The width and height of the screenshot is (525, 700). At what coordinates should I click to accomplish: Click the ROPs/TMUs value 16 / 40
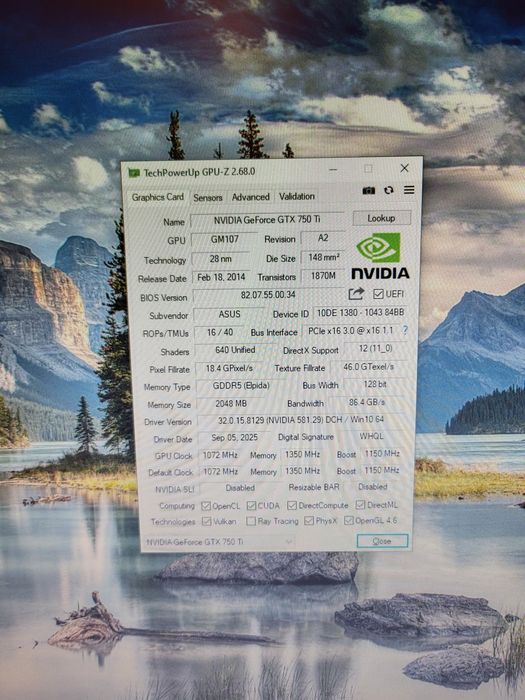[220, 333]
